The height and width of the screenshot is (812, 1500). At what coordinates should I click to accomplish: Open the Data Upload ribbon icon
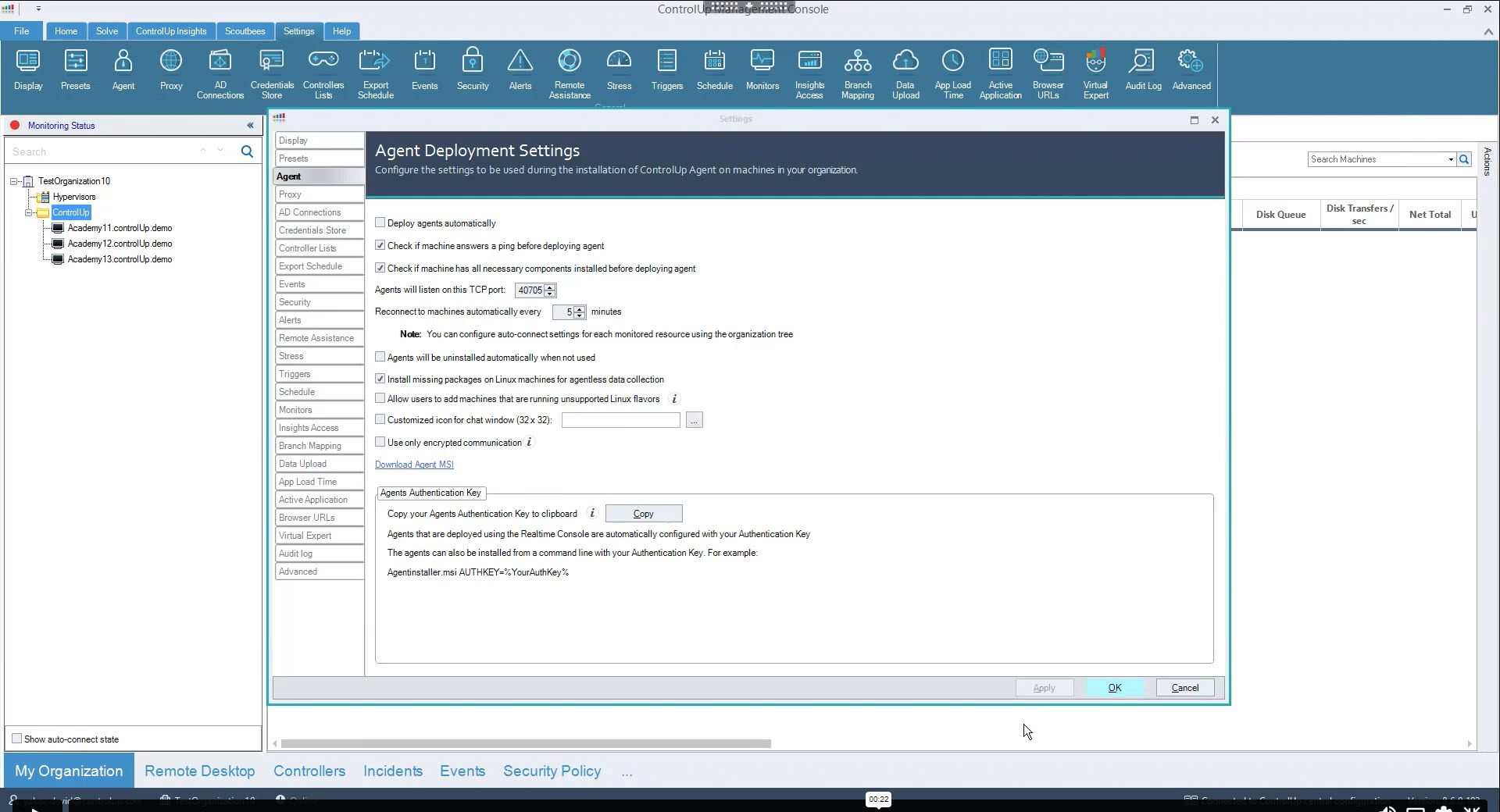click(x=905, y=74)
